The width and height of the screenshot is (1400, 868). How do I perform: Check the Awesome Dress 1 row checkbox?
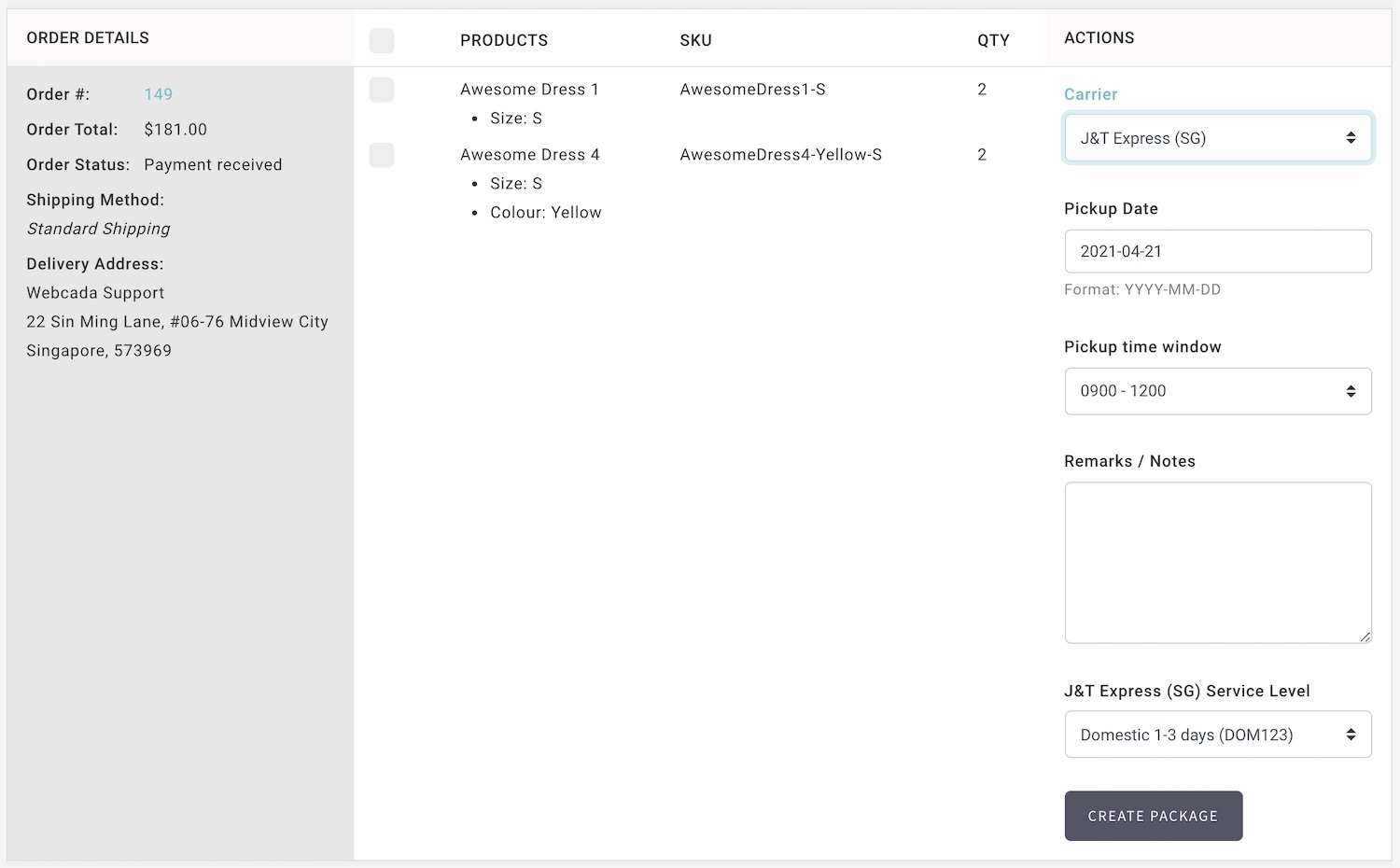(382, 90)
